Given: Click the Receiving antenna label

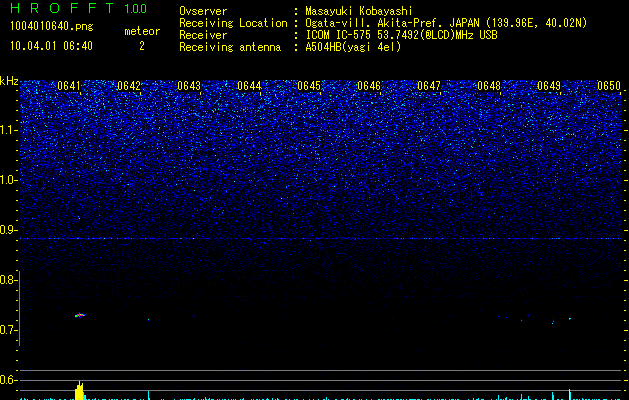Looking at the screenshot, I should (x=230, y=47).
